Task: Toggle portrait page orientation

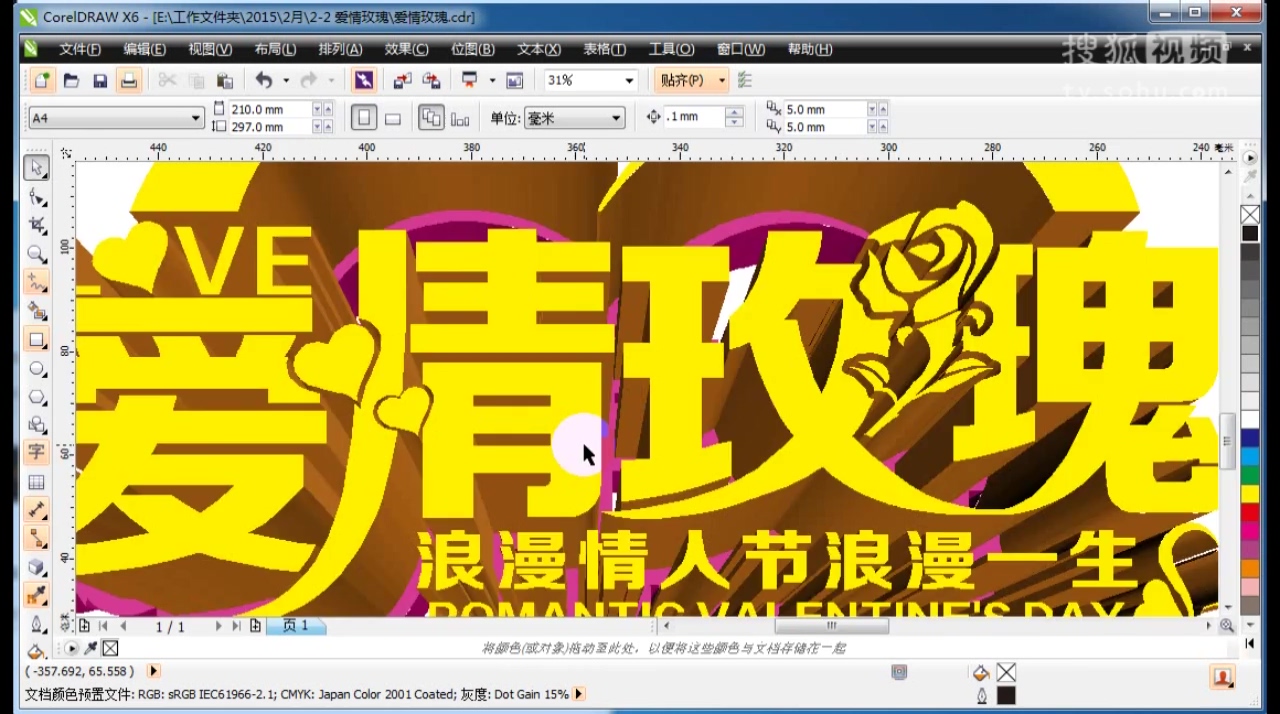Action: point(364,117)
